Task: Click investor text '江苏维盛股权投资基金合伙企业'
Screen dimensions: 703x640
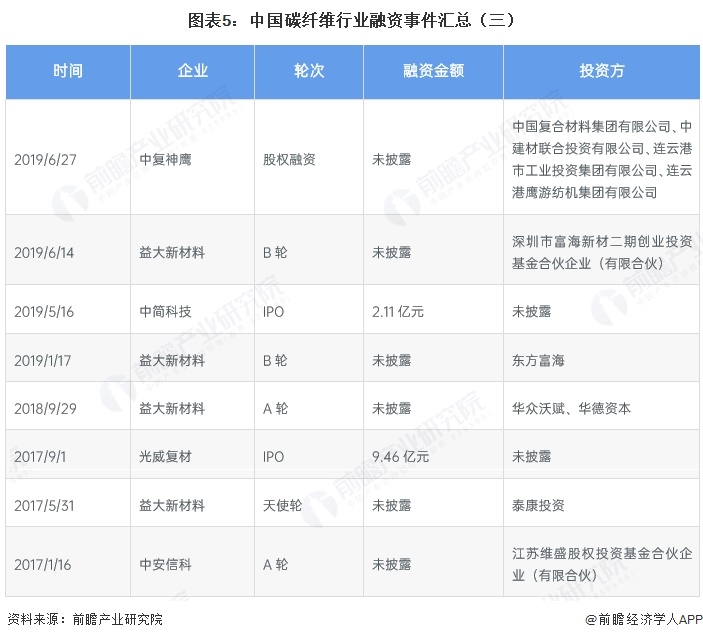Action: click(x=602, y=565)
